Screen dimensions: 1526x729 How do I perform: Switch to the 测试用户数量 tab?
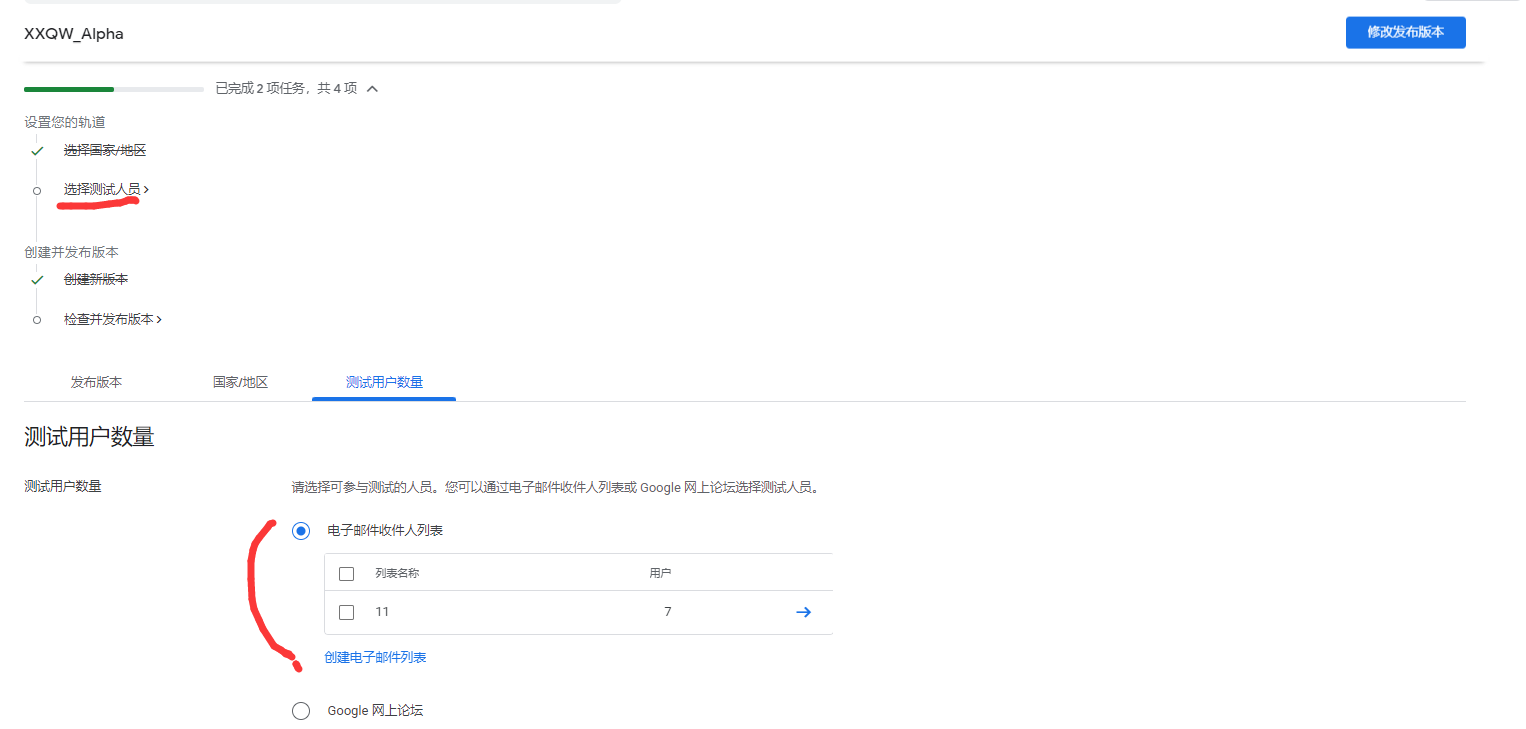[x=384, y=382]
